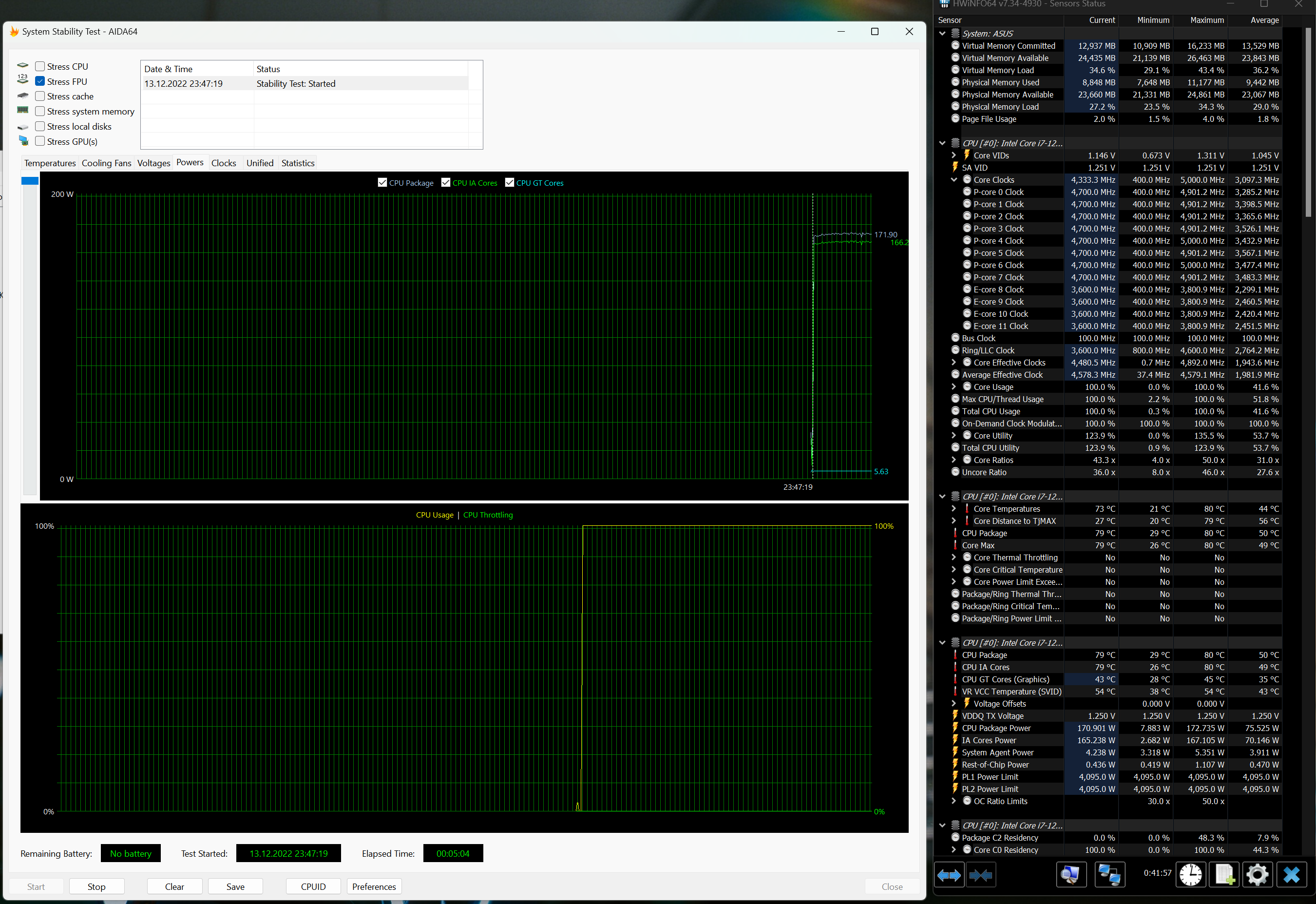Viewport: 1316px width, 904px height.
Task: Expand the Core Temperatures sensor group
Action: pyautogui.click(x=954, y=509)
